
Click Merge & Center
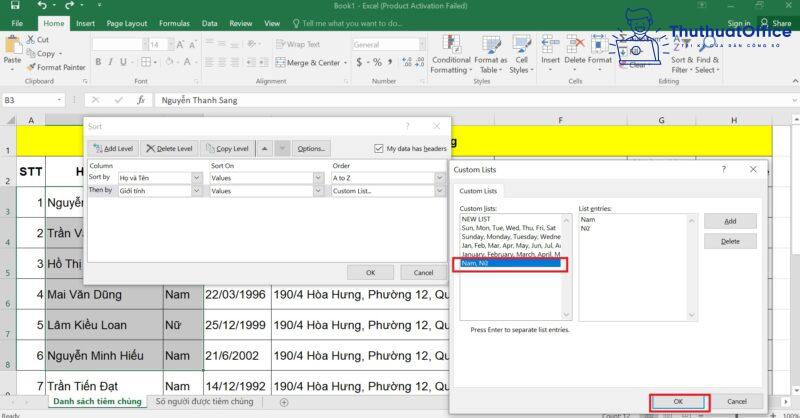(x=308, y=62)
